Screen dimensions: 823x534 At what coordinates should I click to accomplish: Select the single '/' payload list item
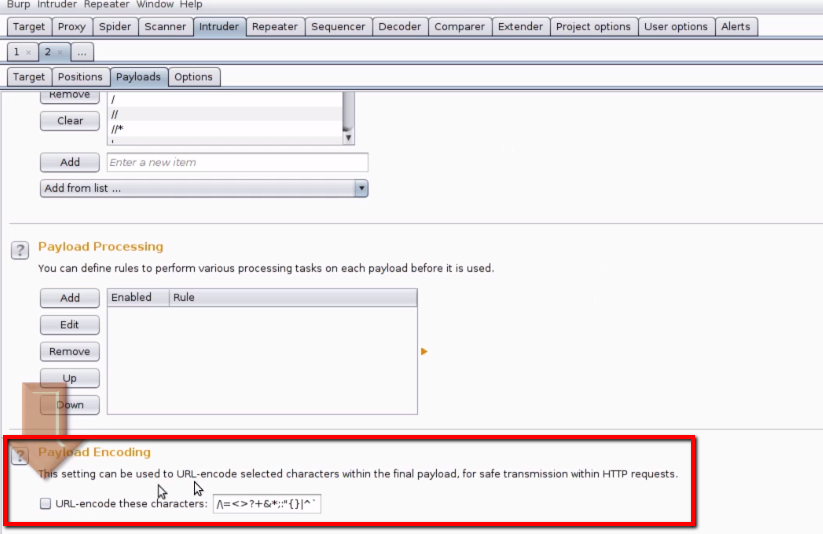coord(225,99)
